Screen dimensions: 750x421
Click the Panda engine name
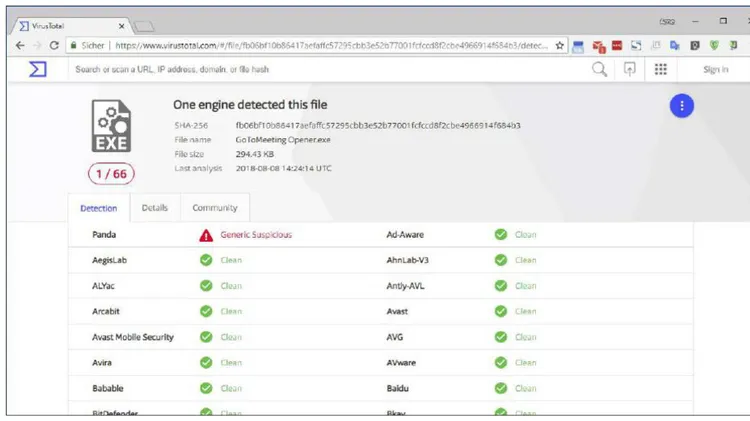coord(104,234)
